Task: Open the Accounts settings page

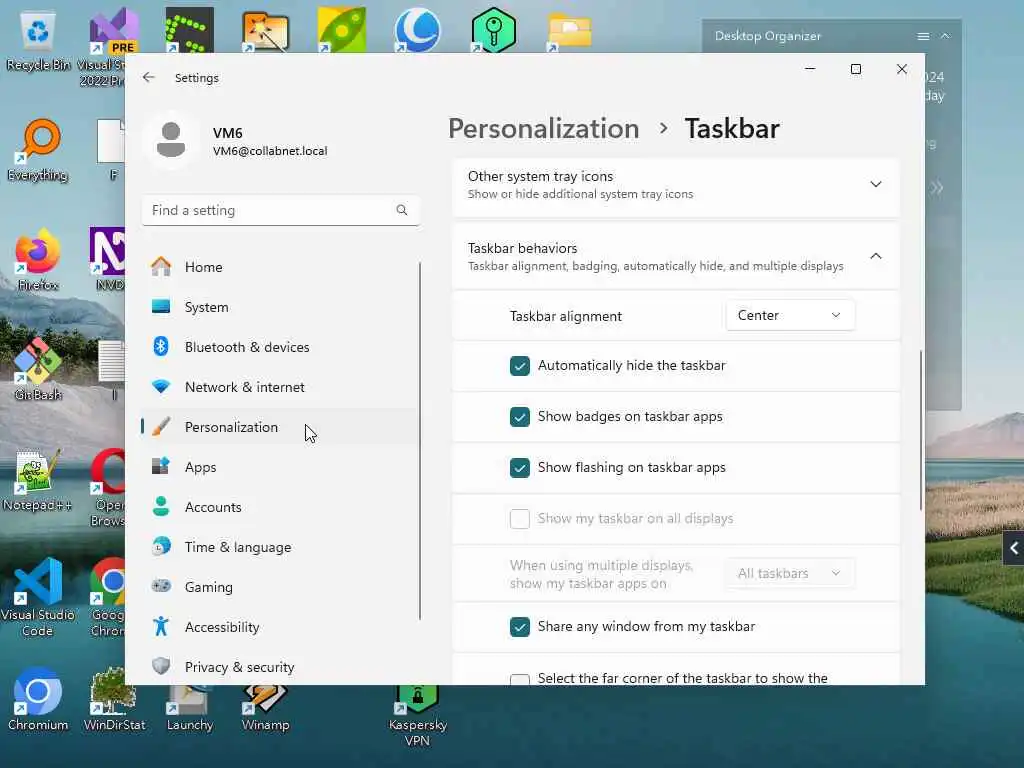Action: pos(281,507)
